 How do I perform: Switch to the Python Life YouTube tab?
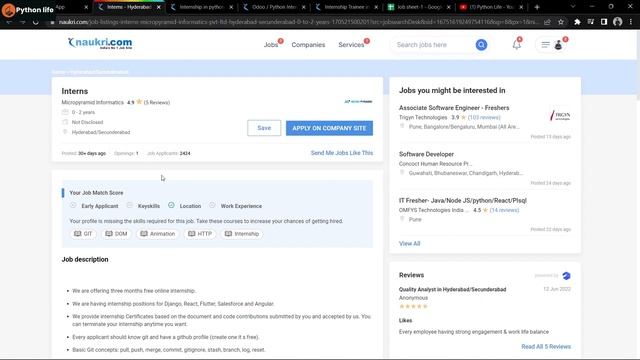click(491, 7)
